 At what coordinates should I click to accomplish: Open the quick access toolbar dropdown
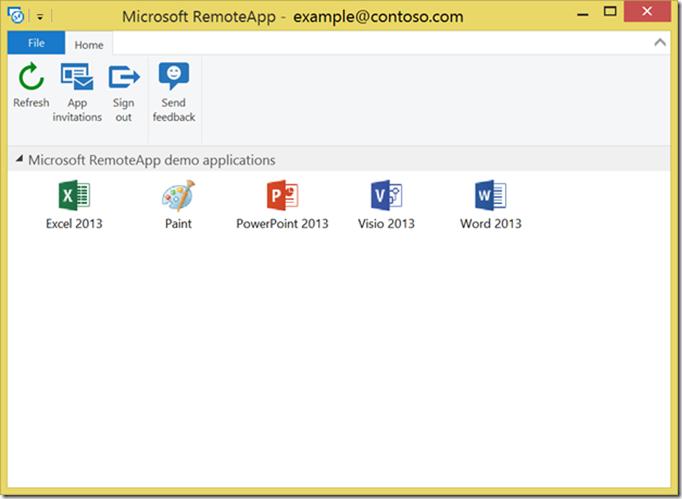coord(40,17)
